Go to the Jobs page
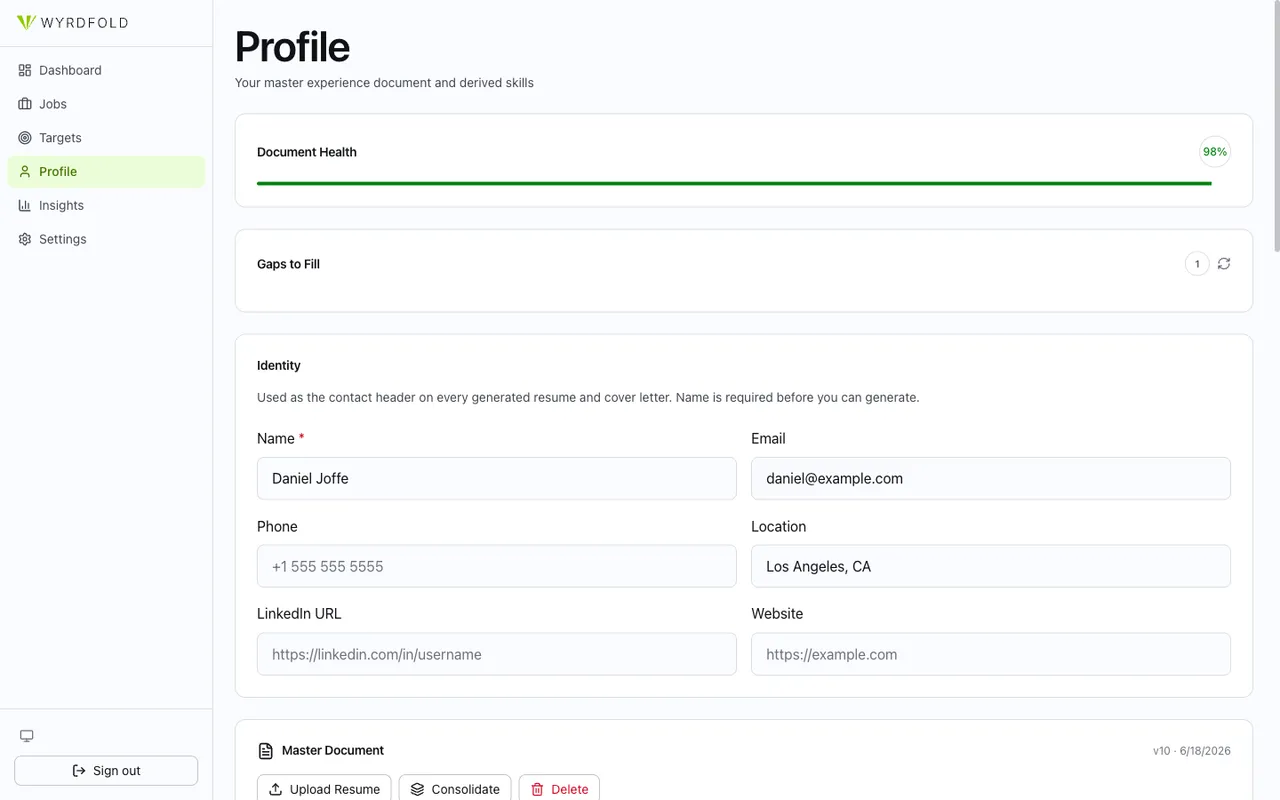1280x800 pixels. pyautogui.click(x=106, y=104)
